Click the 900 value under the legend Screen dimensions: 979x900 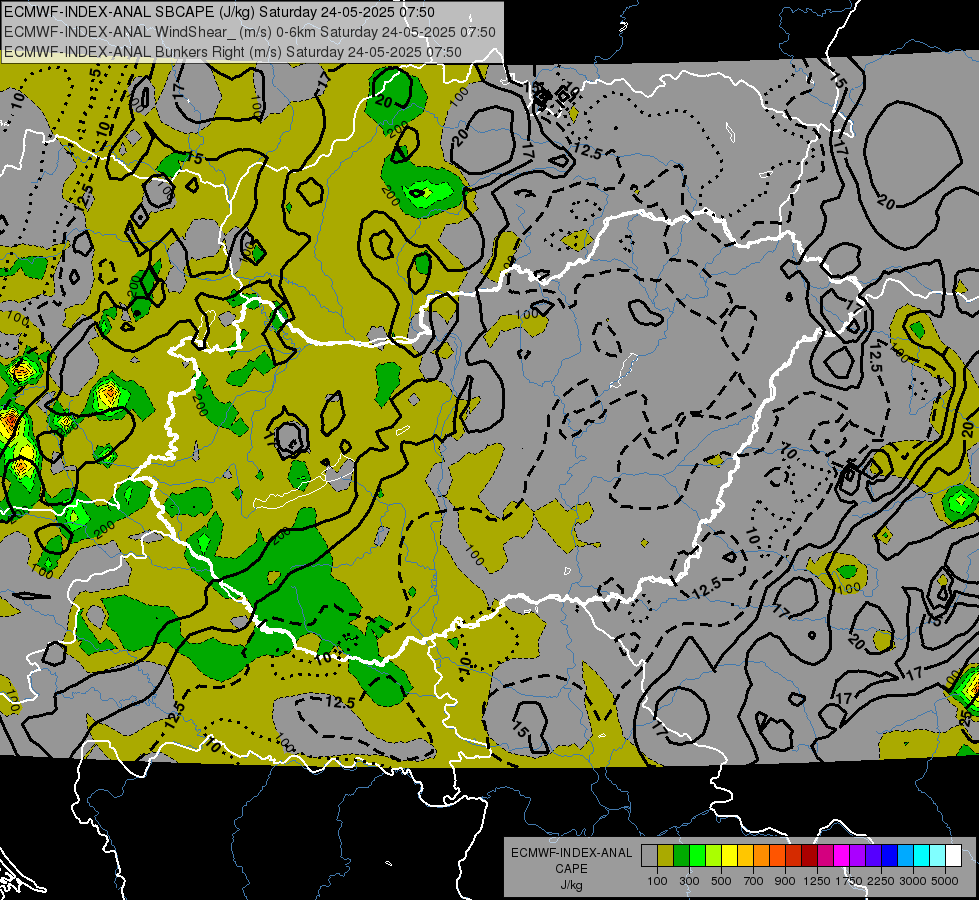coord(785,881)
